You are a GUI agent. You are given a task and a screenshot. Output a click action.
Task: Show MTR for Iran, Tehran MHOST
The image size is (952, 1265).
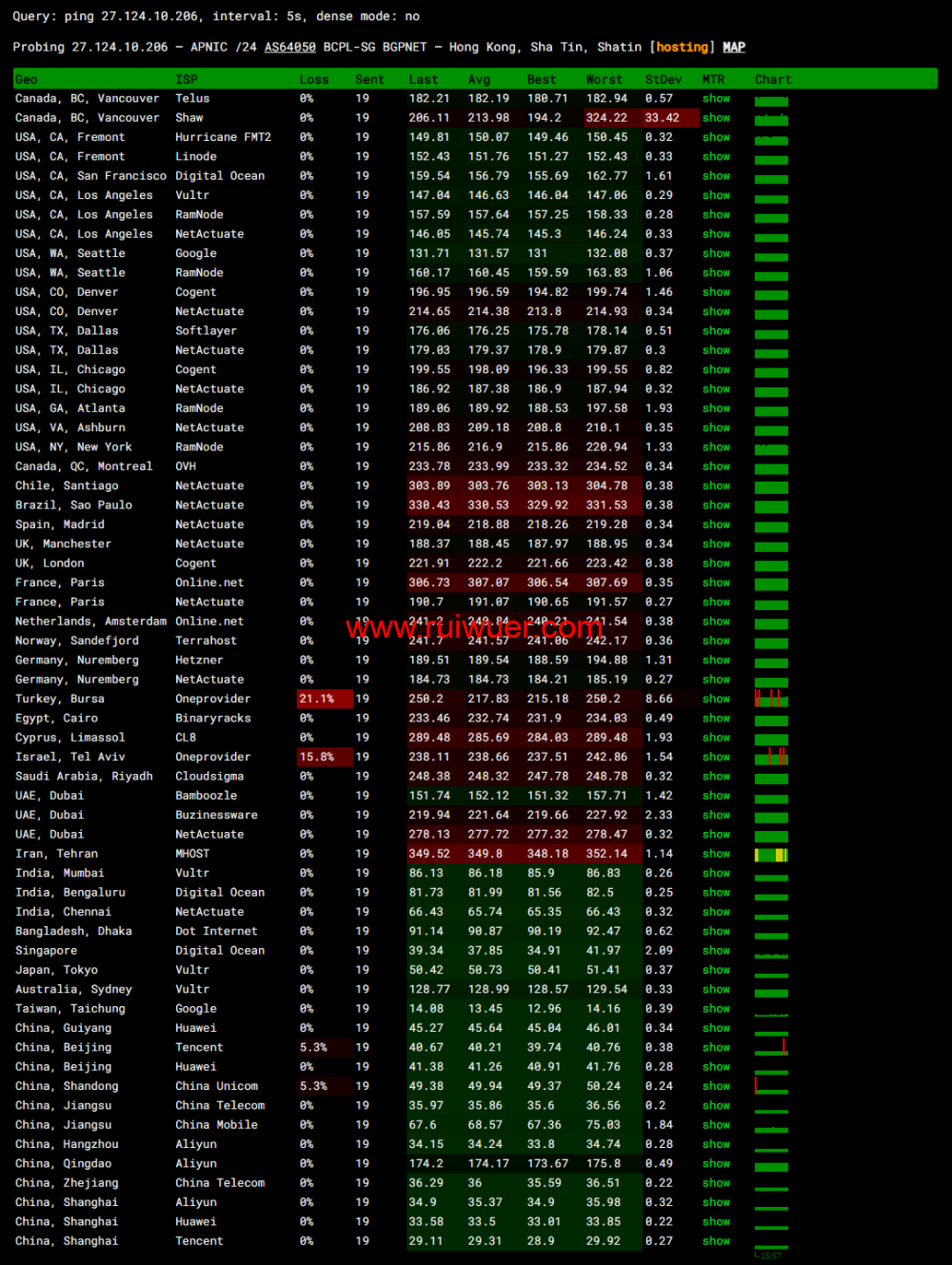point(716,854)
